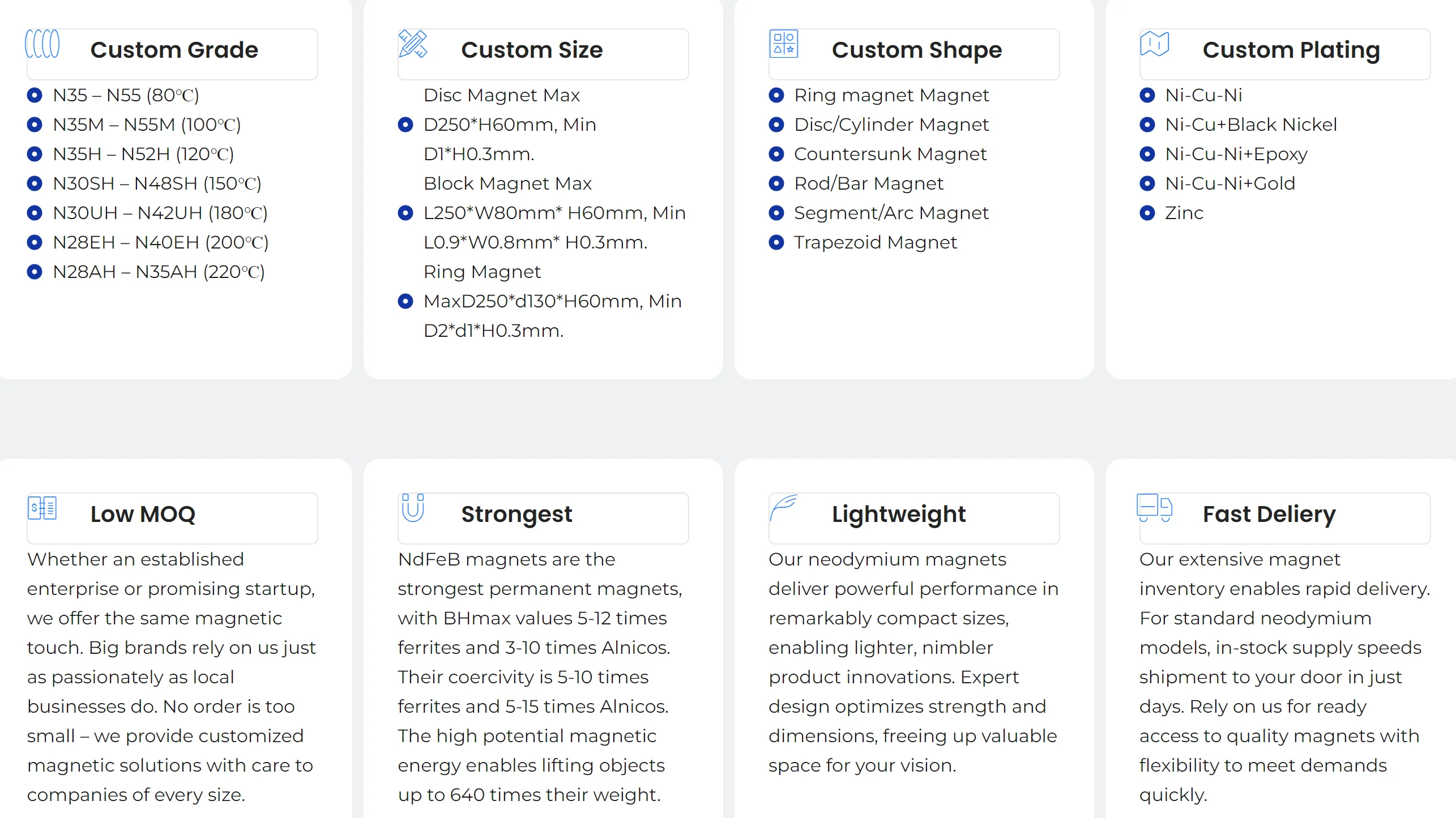This screenshot has height=818, width=1456.
Task: Click the feather icon beside Lightweight
Action: pos(784,508)
